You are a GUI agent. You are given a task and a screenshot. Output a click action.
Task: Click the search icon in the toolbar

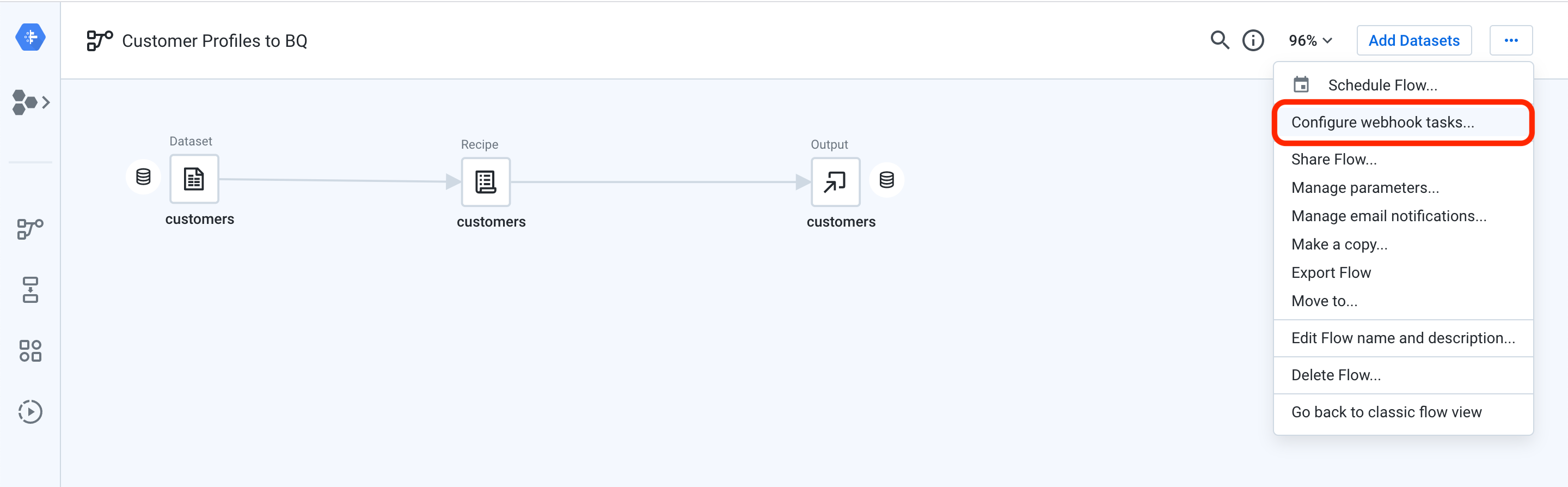point(1220,40)
